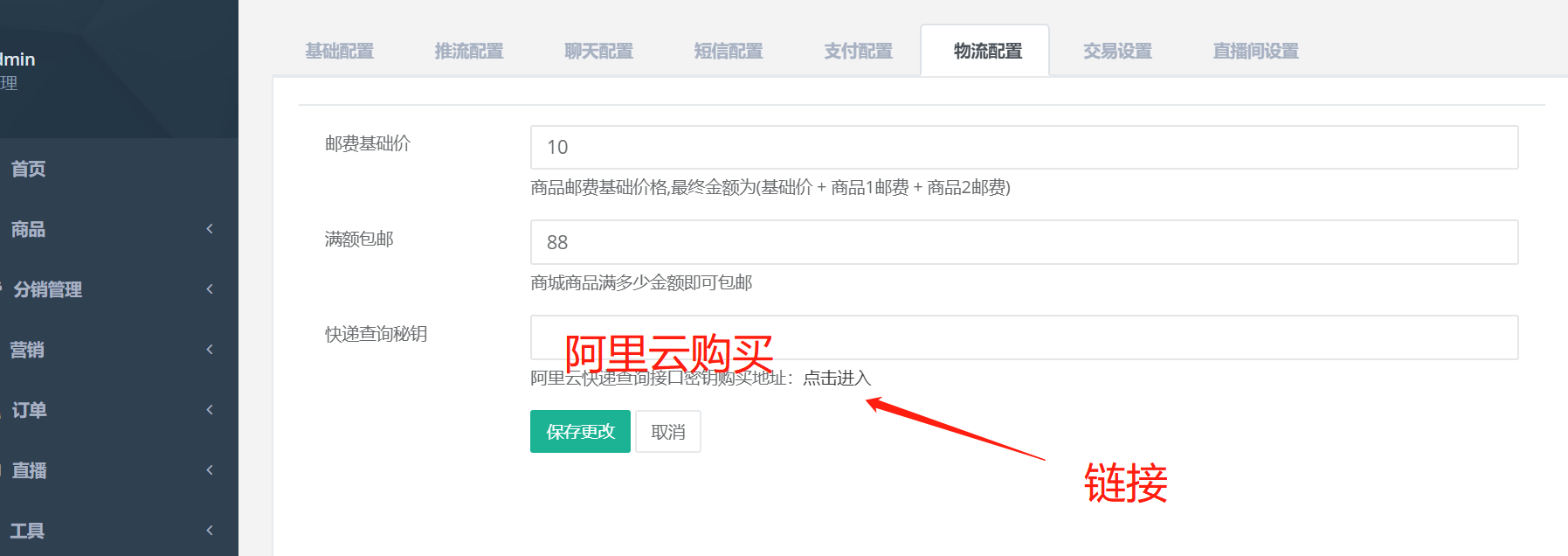Expand the 订单 sidebar chevron
This screenshot has height=556, width=1568.
pos(210,410)
